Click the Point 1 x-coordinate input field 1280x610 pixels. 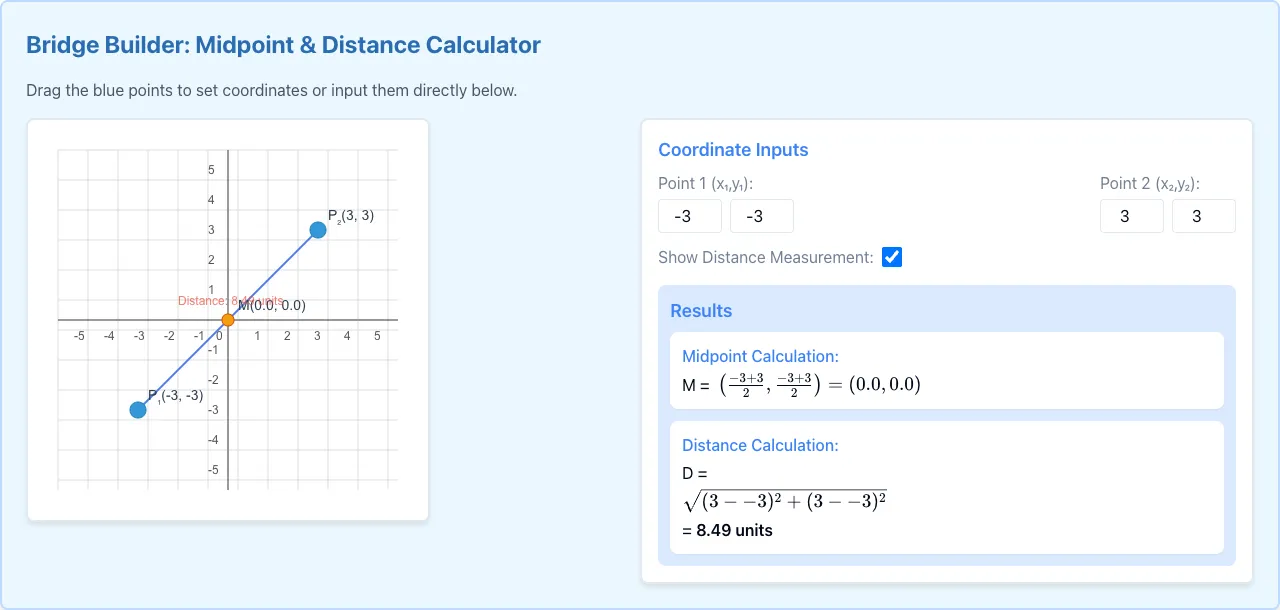coord(690,216)
